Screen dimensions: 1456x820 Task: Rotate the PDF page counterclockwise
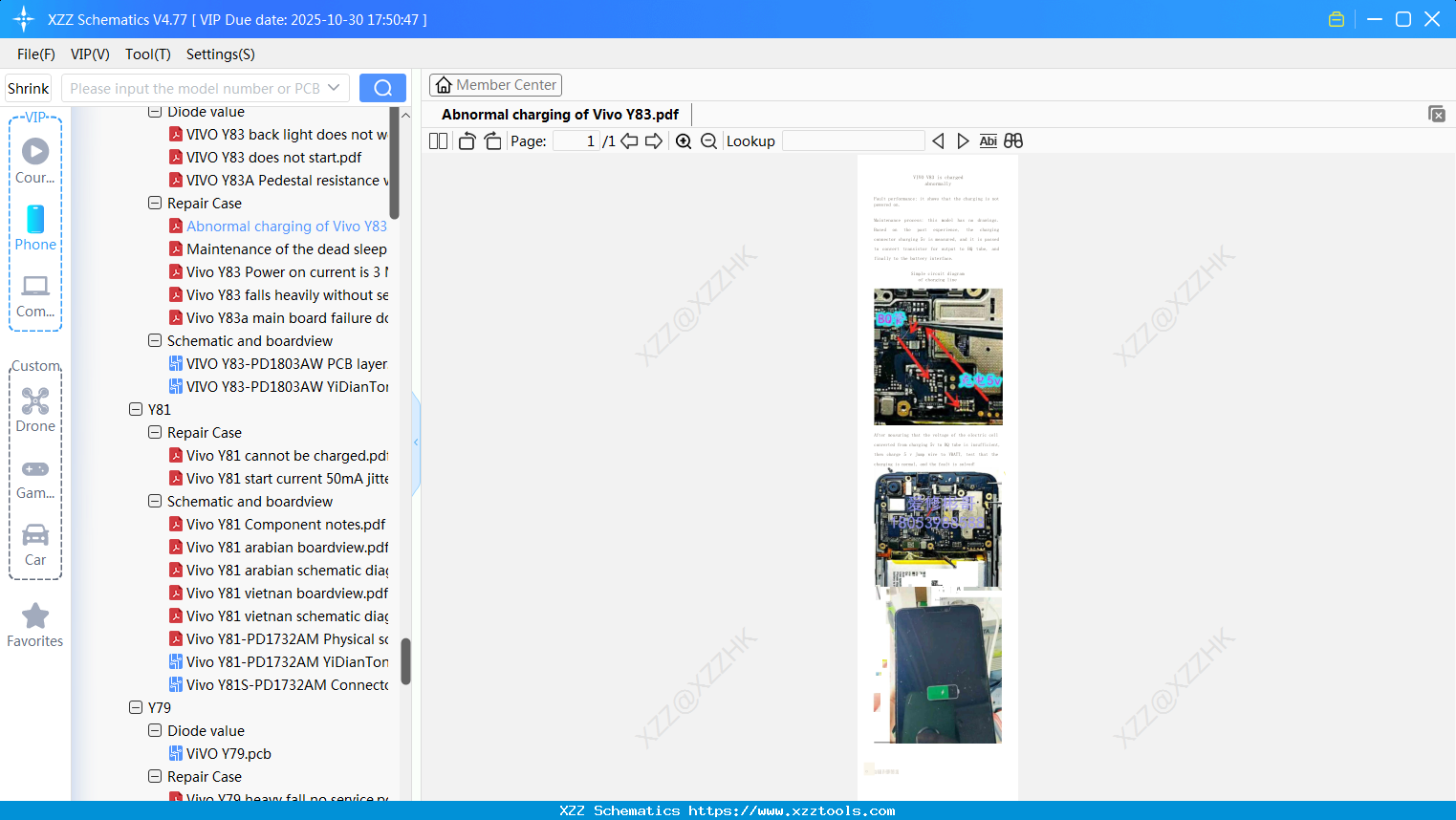(x=467, y=141)
